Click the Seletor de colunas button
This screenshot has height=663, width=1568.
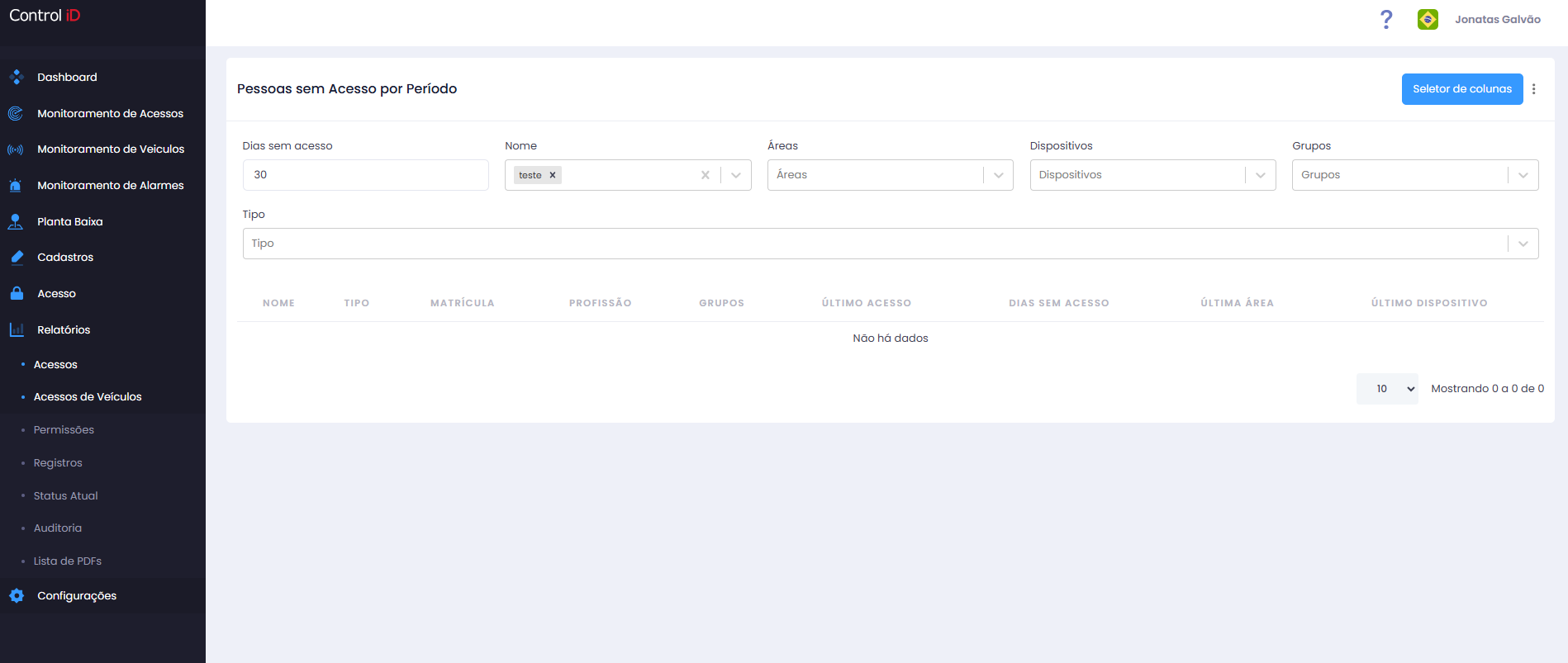tap(1462, 89)
